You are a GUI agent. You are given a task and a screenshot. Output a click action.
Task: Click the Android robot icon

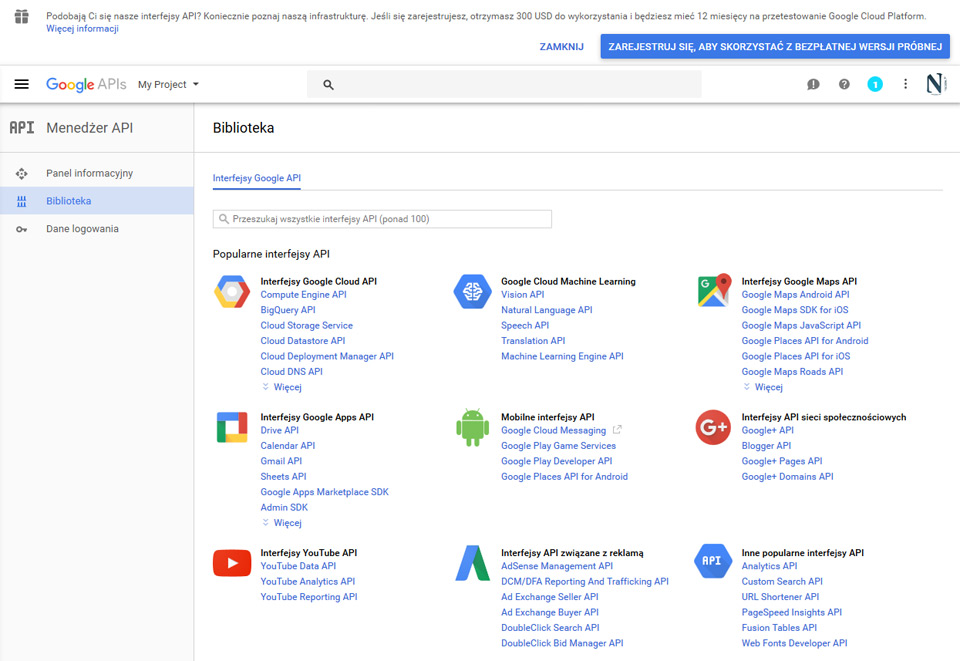pyautogui.click(x=473, y=427)
